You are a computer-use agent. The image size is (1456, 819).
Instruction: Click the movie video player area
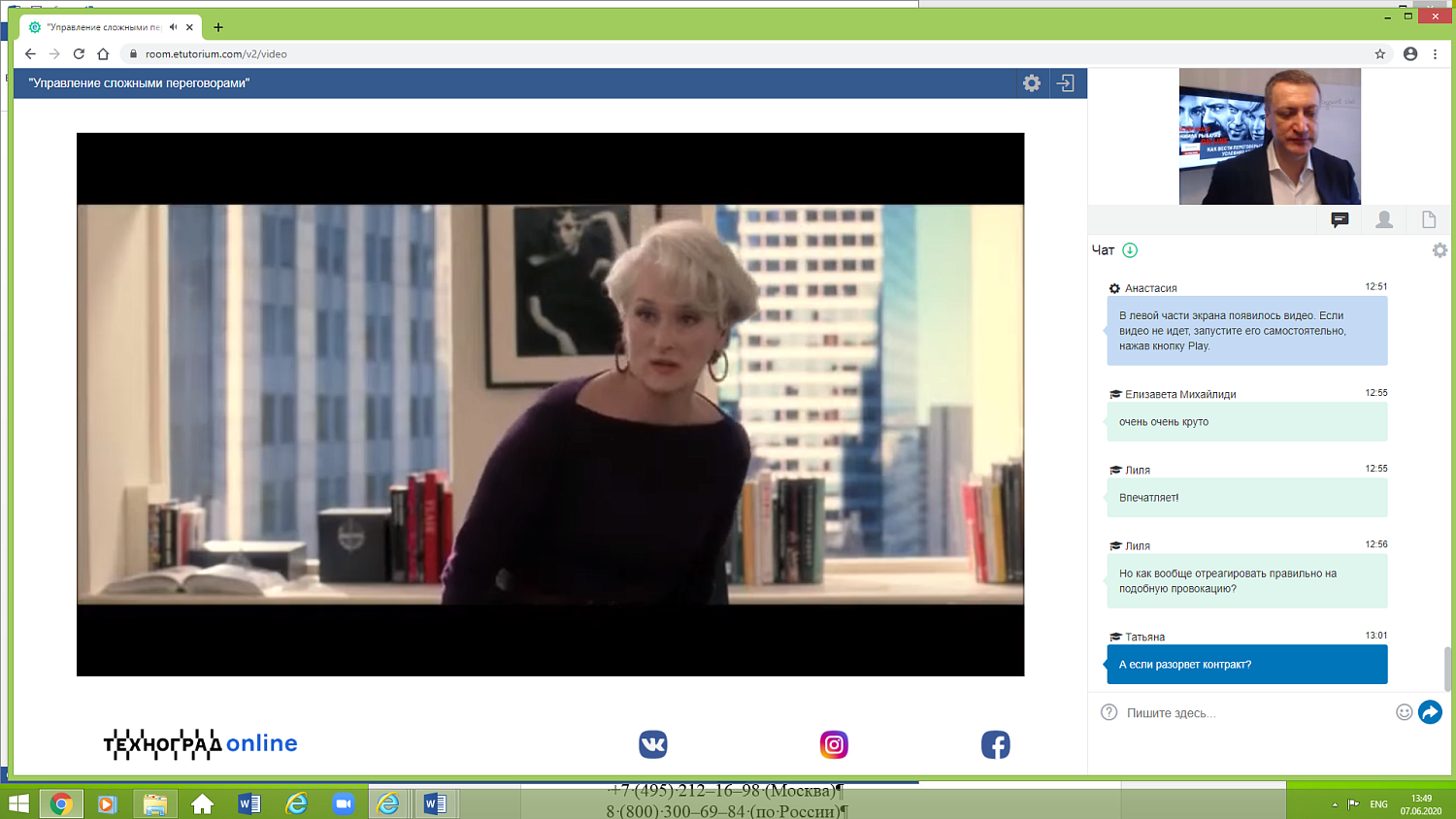[550, 405]
